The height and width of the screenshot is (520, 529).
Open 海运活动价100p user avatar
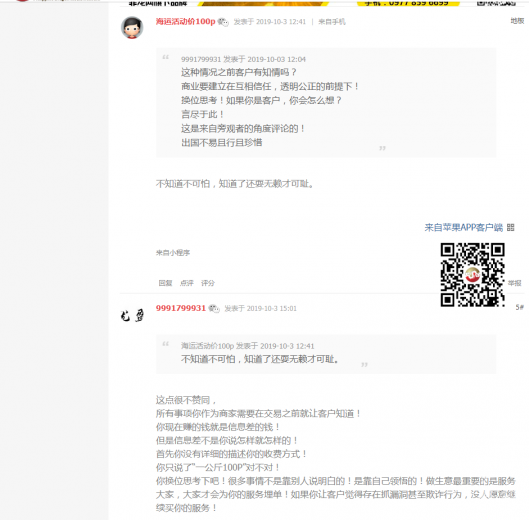coord(132,28)
